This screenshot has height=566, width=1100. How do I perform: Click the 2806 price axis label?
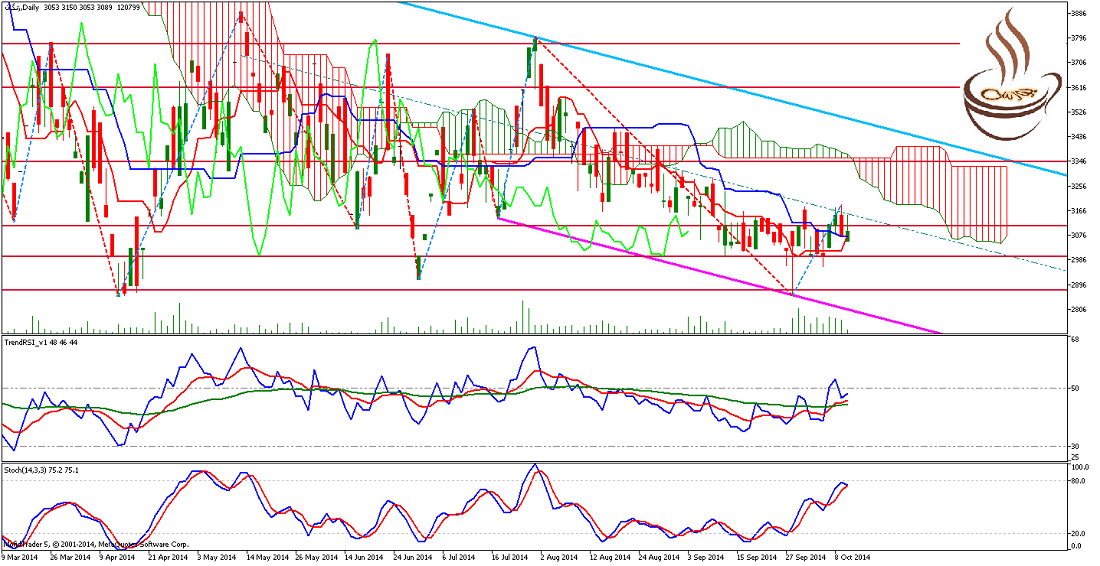[x=1079, y=309]
